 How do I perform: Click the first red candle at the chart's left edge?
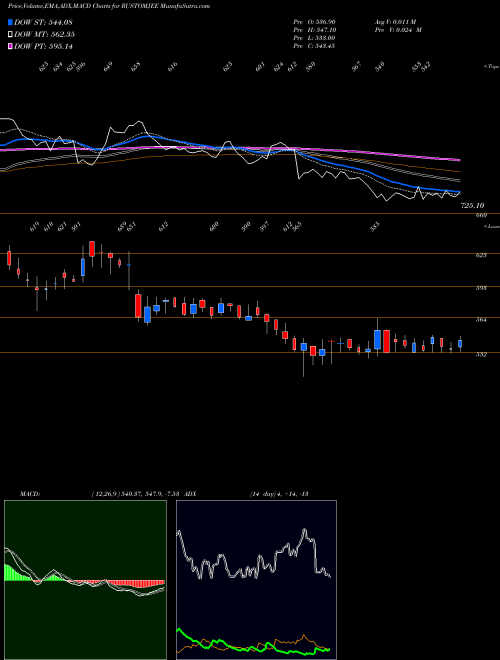[9, 258]
